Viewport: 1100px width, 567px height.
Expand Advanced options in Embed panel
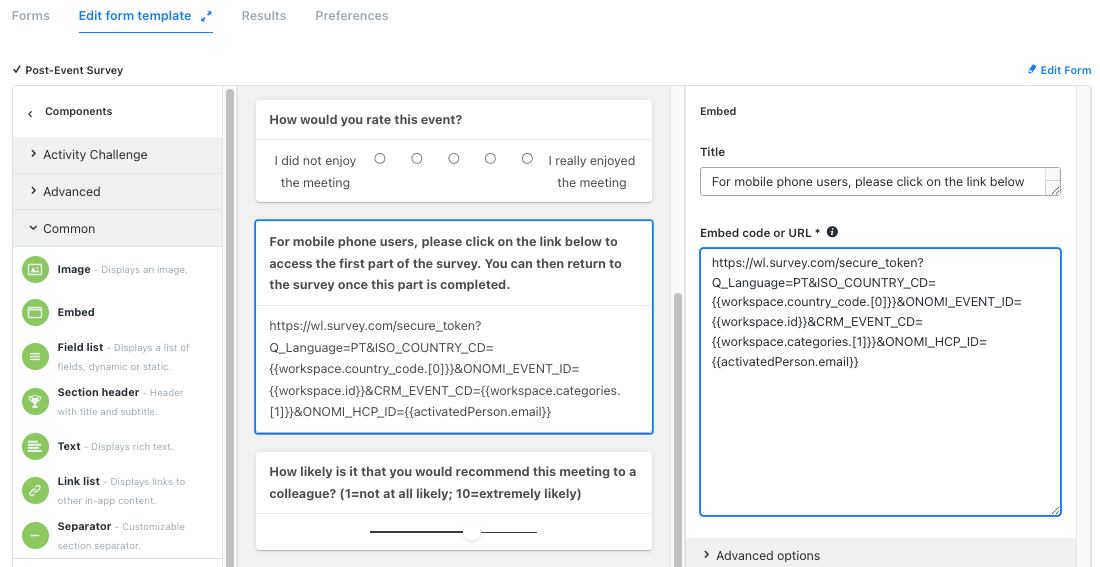880,553
